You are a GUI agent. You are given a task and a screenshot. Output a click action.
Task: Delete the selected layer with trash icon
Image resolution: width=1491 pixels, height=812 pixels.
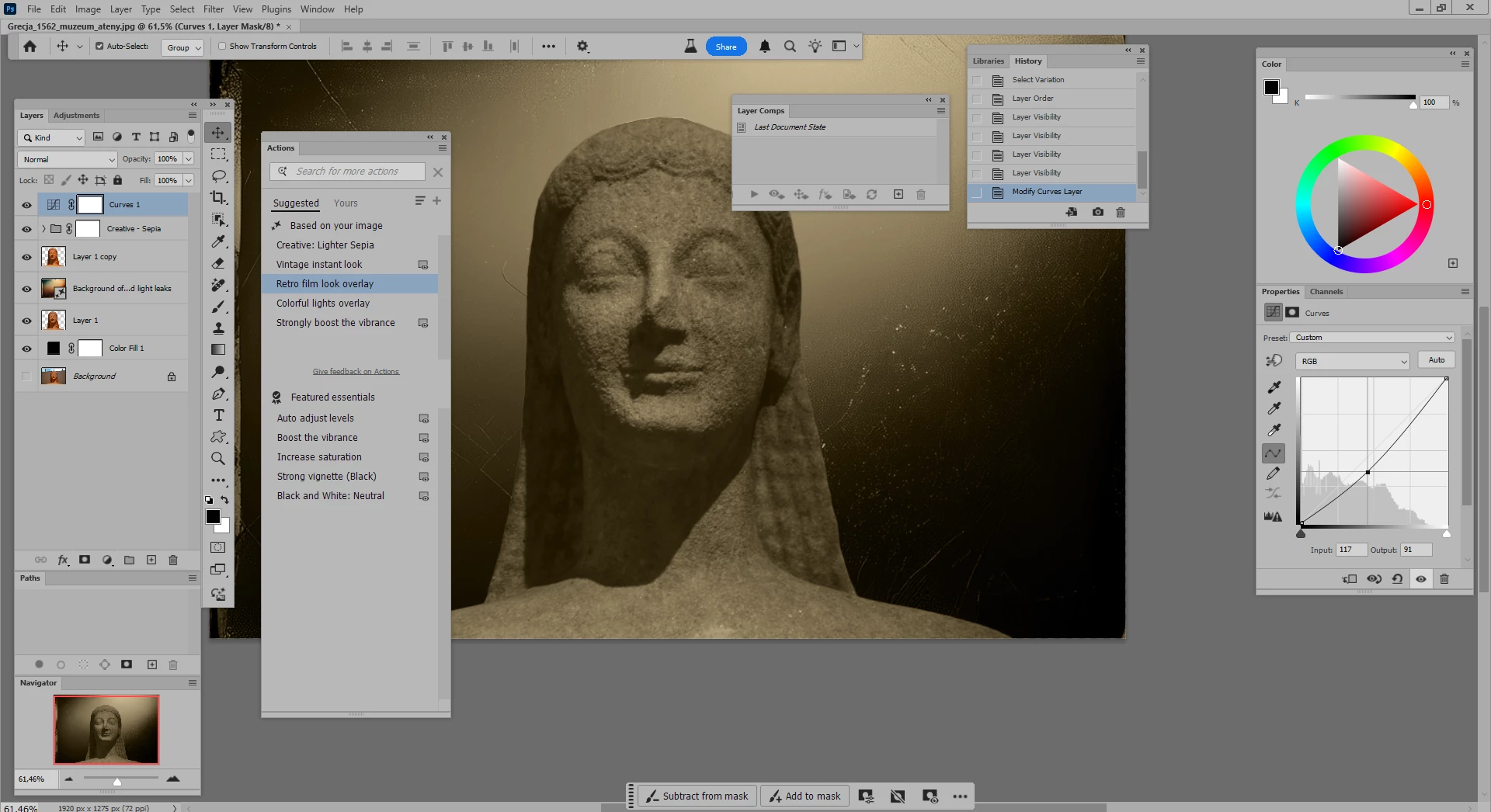(x=173, y=560)
